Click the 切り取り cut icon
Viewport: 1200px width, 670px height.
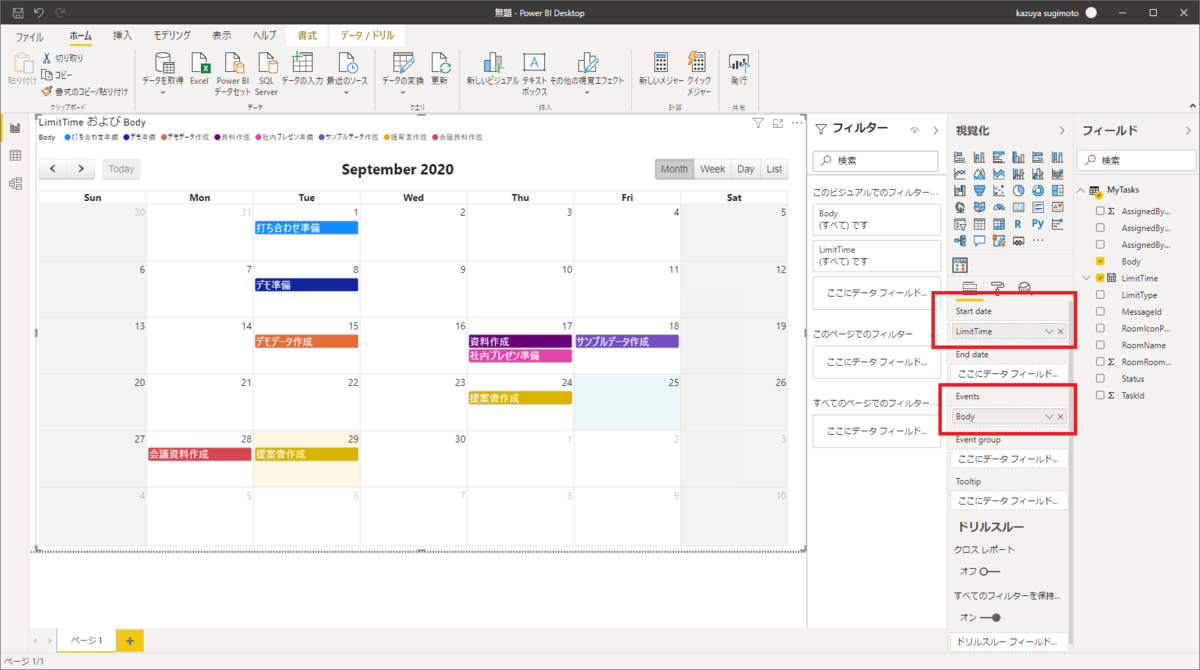(x=47, y=58)
